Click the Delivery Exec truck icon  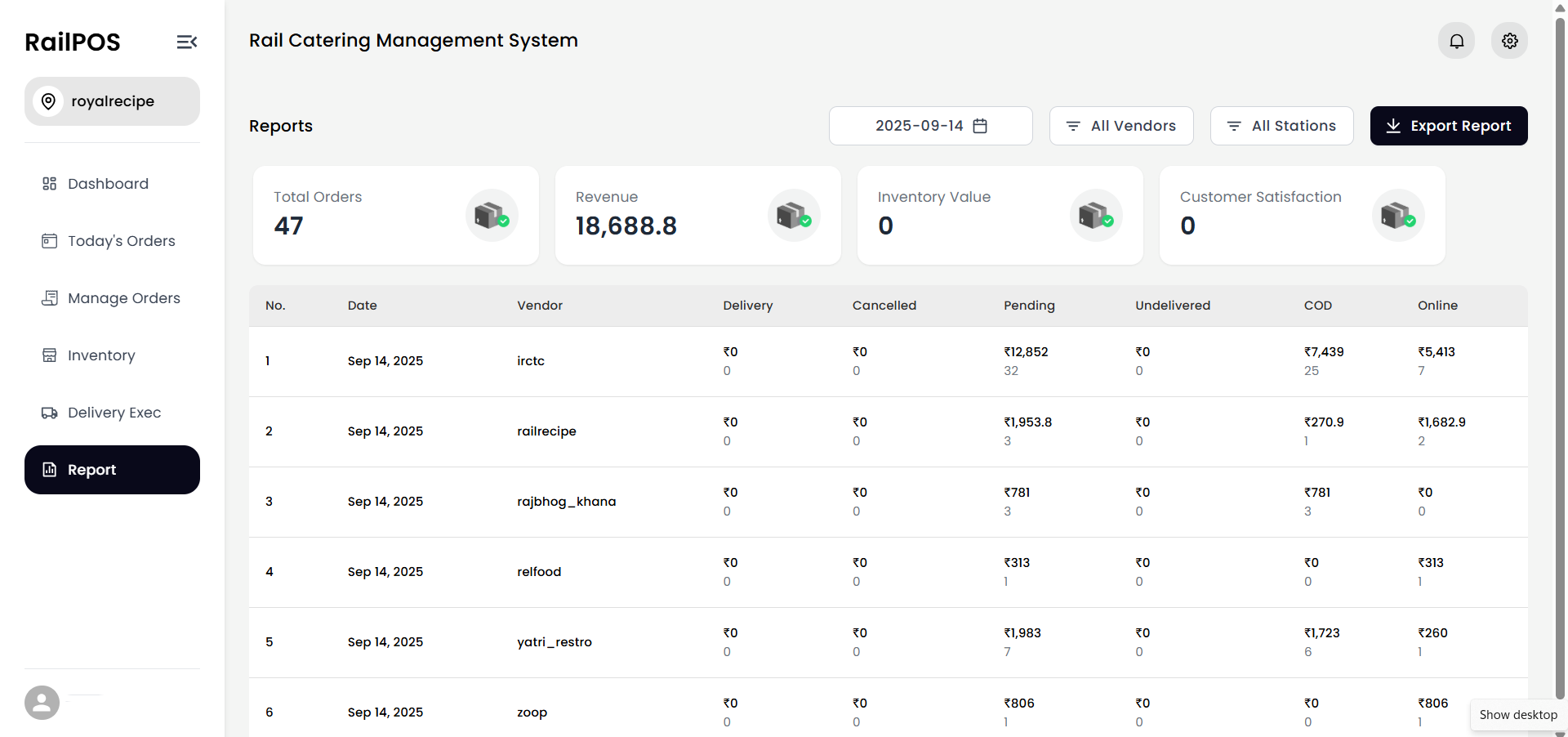point(49,413)
